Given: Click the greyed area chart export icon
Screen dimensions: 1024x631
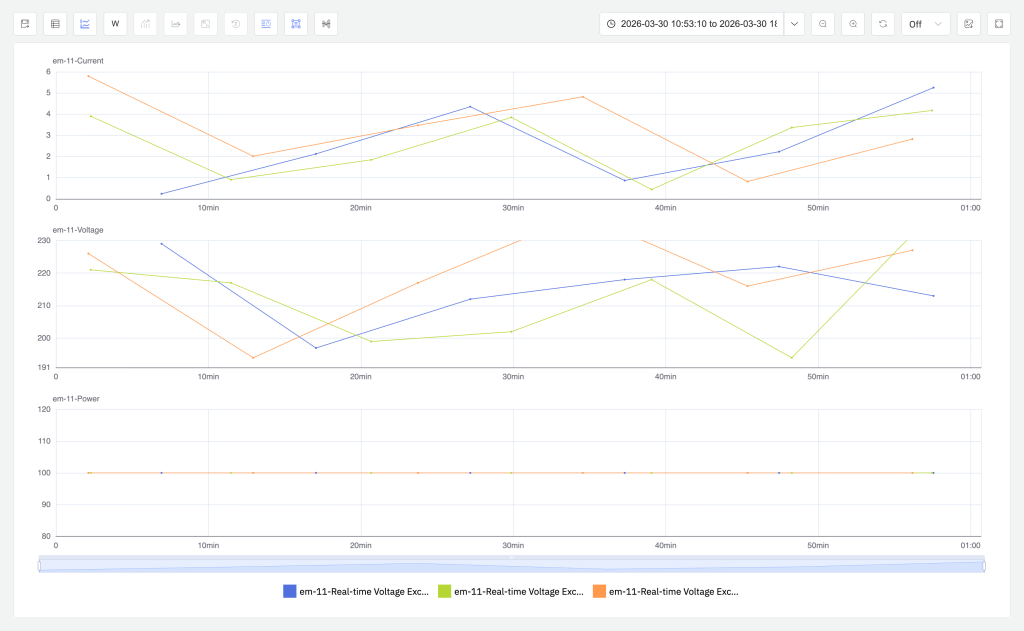Looking at the screenshot, I should point(175,24).
